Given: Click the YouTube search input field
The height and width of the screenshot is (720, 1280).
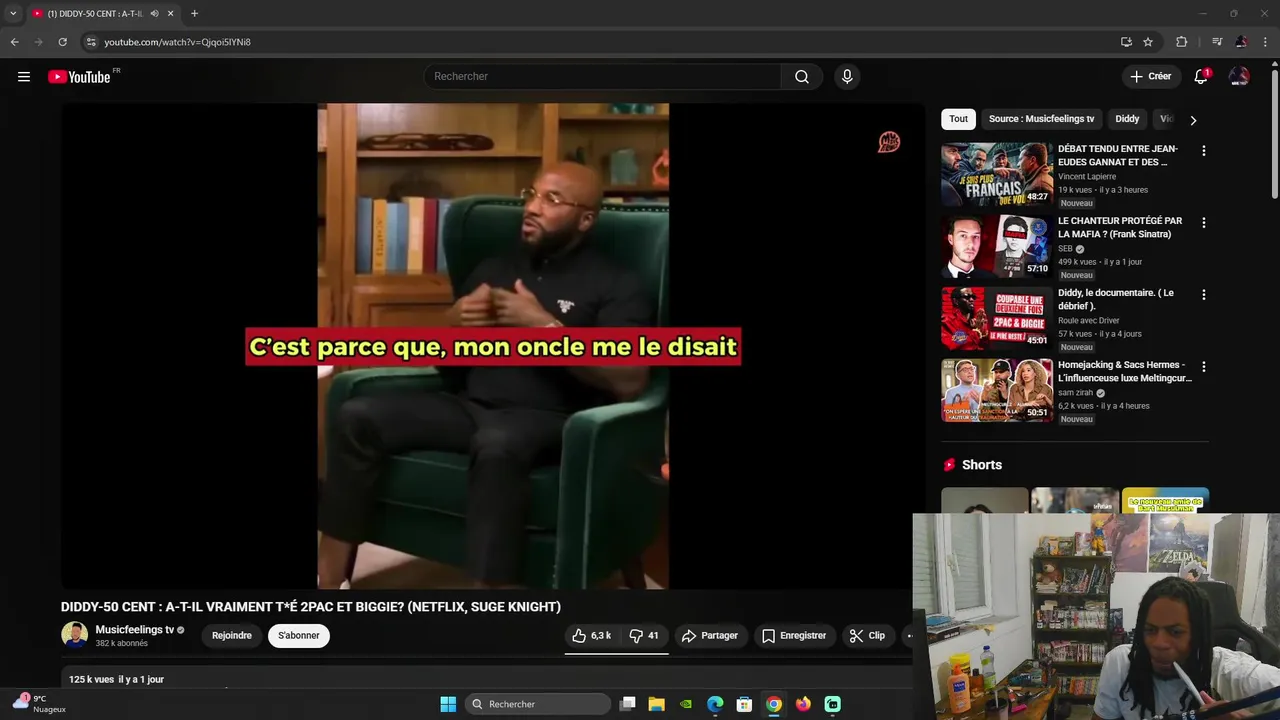Looking at the screenshot, I should click(603, 77).
